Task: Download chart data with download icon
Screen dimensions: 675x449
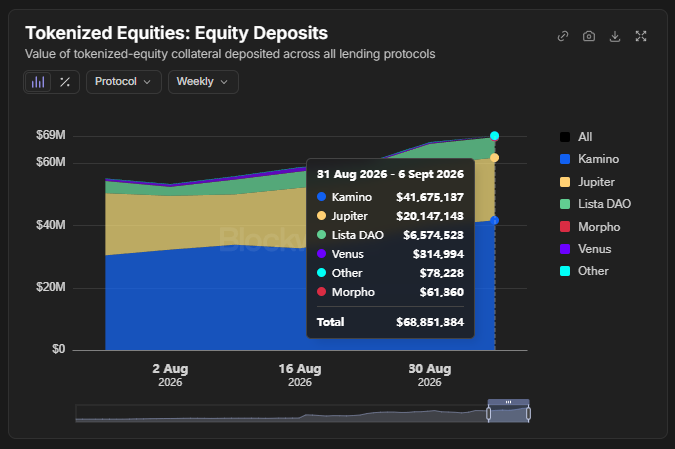Action: [x=615, y=36]
